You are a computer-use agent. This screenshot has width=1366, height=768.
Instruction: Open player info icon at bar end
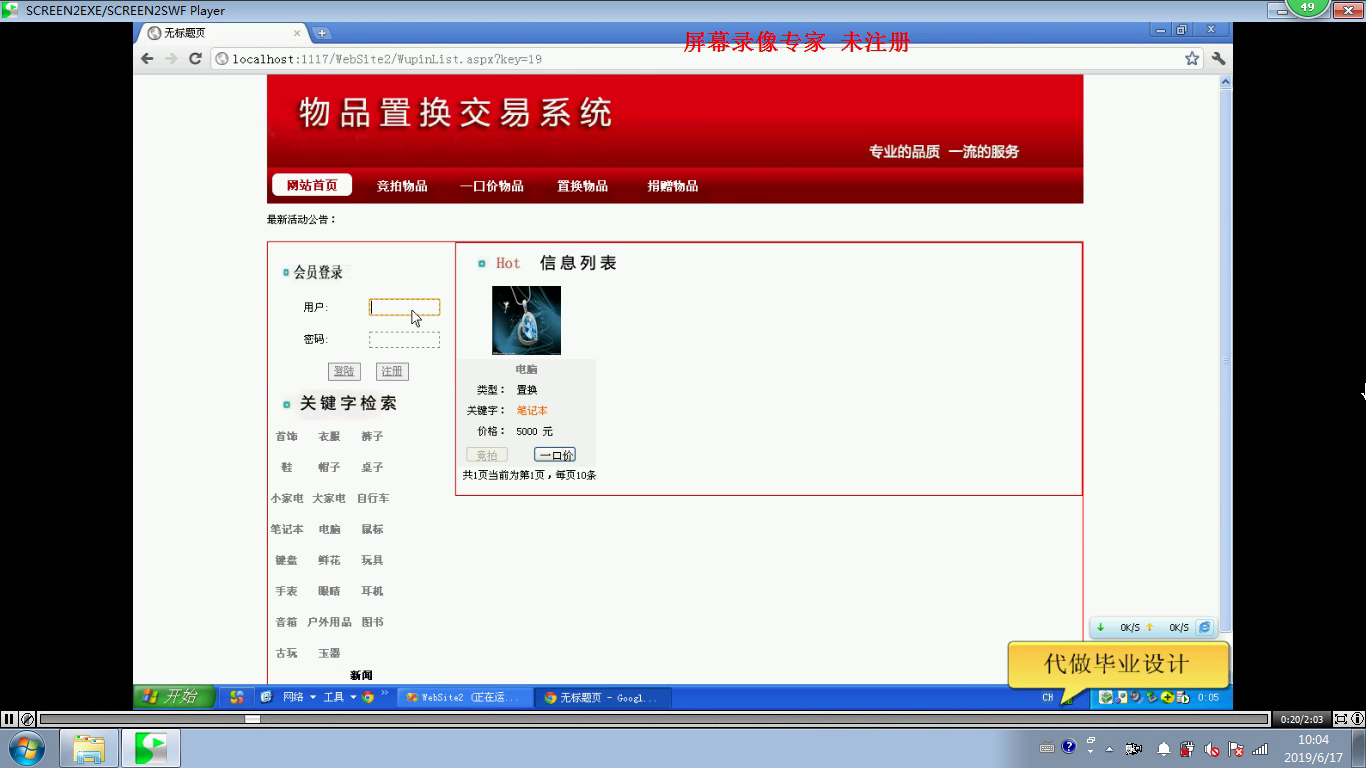(x=1357, y=719)
